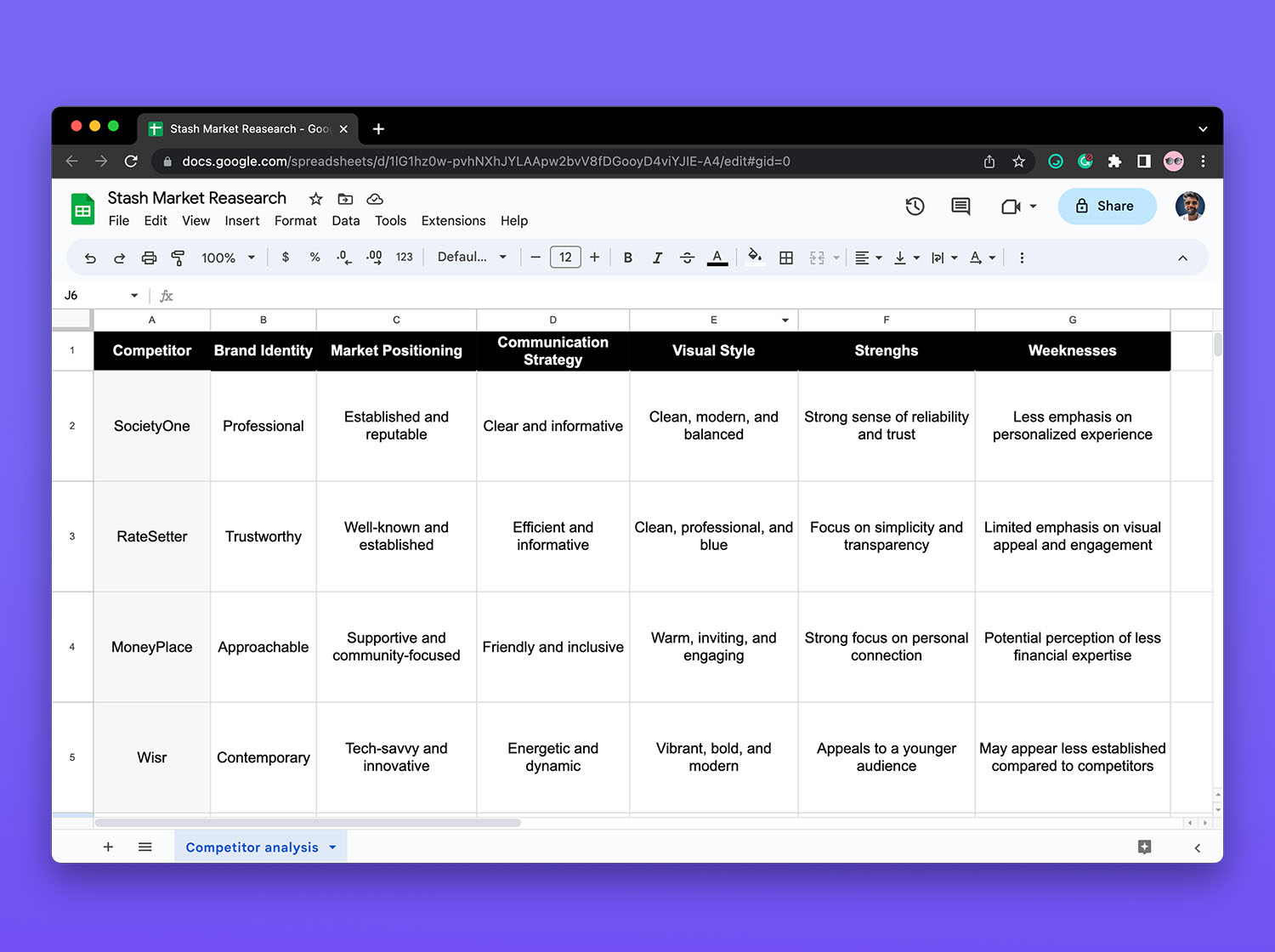The height and width of the screenshot is (952, 1275).
Task: Open the Name box dropdown arrow
Action: coord(134,295)
